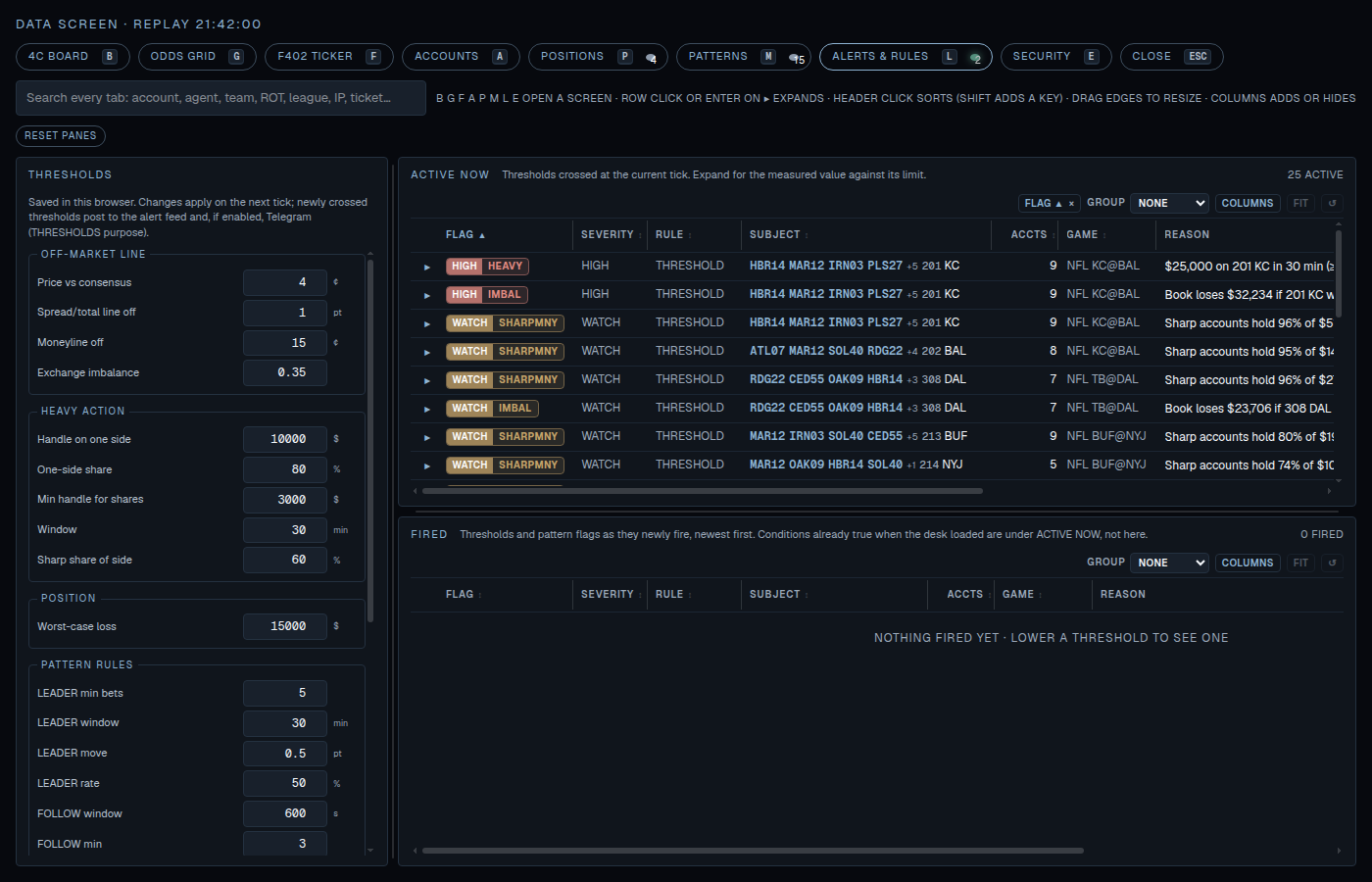The height and width of the screenshot is (882, 1372).
Task: Open the POSITIONS tab
Action: pos(598,57)
